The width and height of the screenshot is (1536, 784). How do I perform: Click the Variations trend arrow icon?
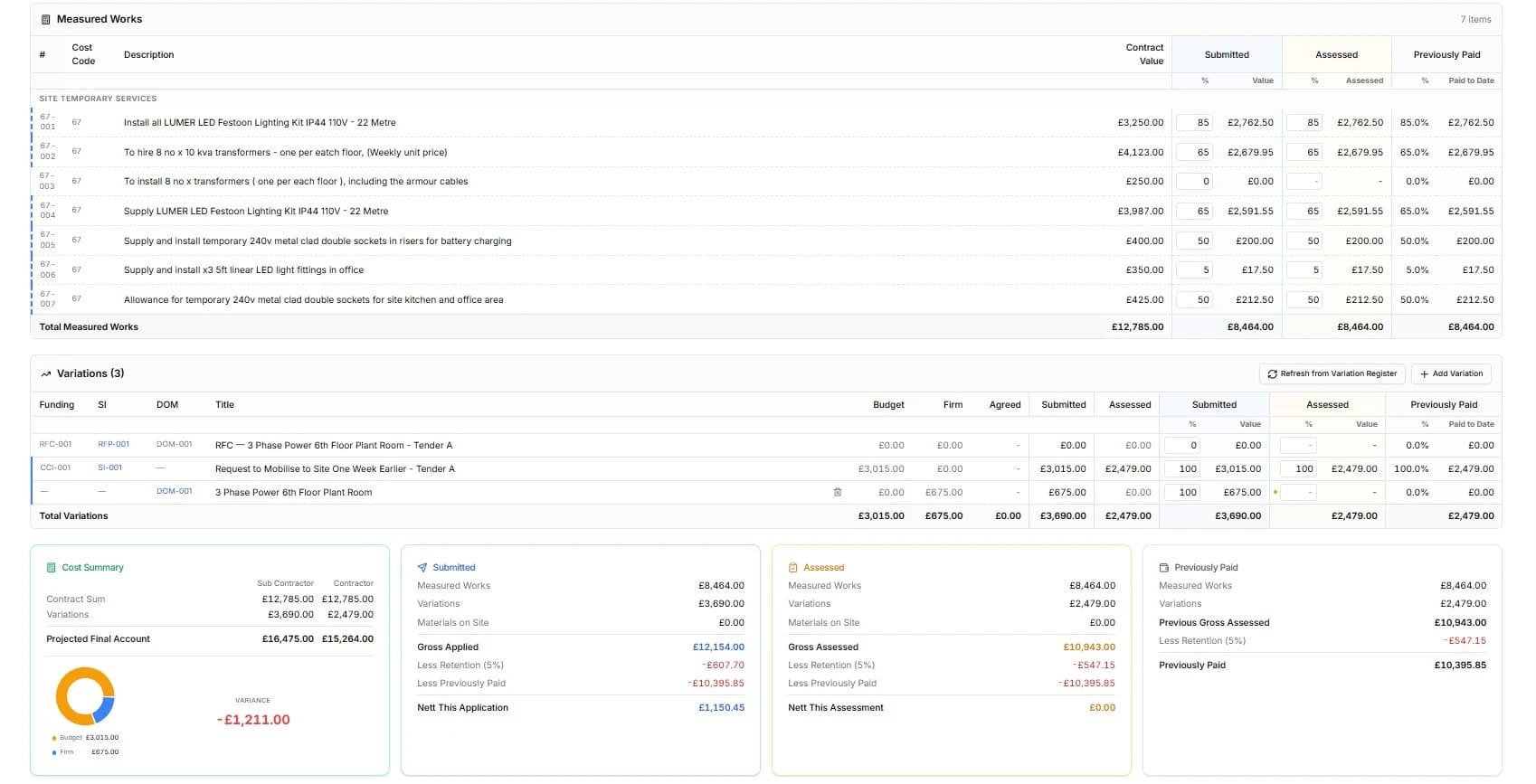click(x=45, y=373)
